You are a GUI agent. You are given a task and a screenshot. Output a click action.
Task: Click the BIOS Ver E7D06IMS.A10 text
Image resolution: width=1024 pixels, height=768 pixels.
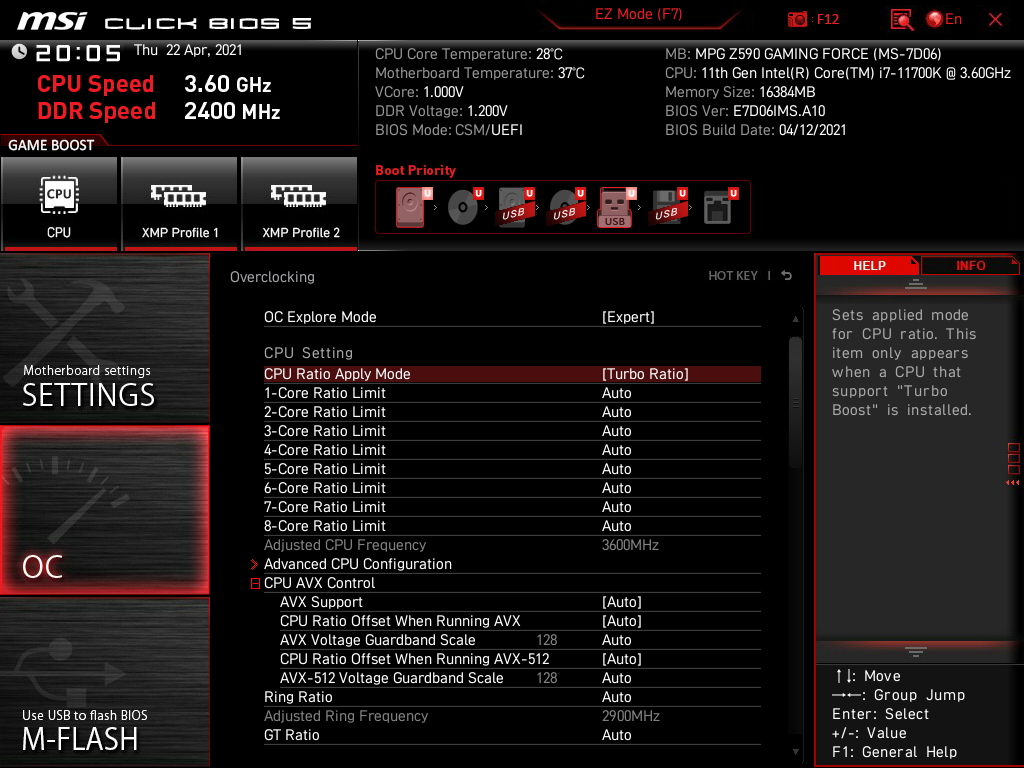(745, 111)
